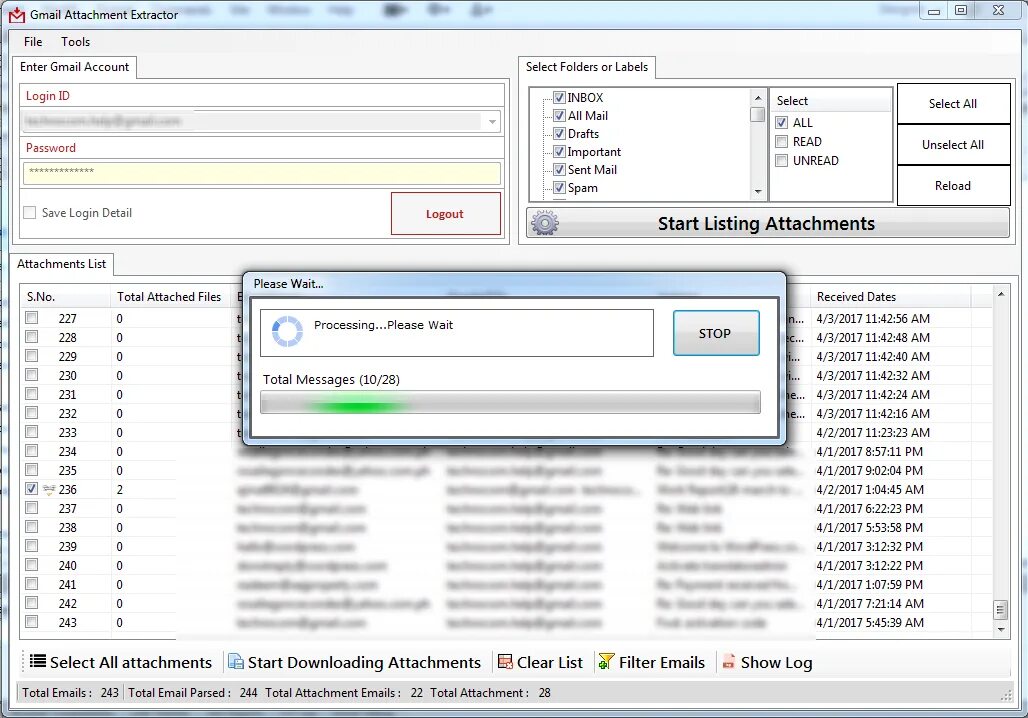Open the Login ID dropdown arrow
Viewport: 1028px width, 718px height.
492,121
